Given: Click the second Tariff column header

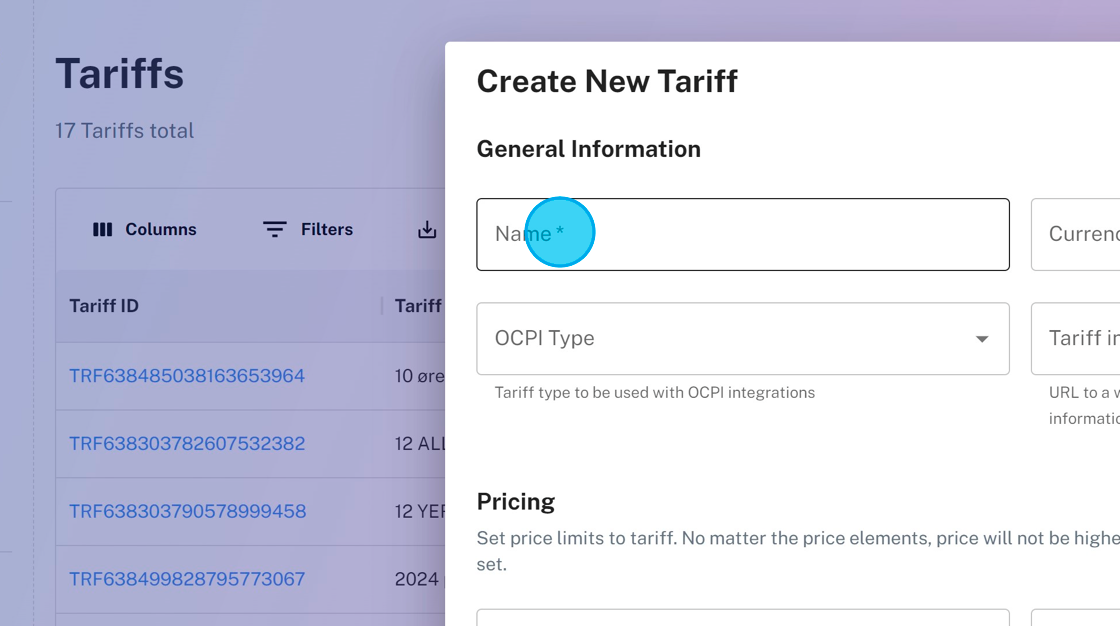Looking at the screenshot, I should point(418,306).
